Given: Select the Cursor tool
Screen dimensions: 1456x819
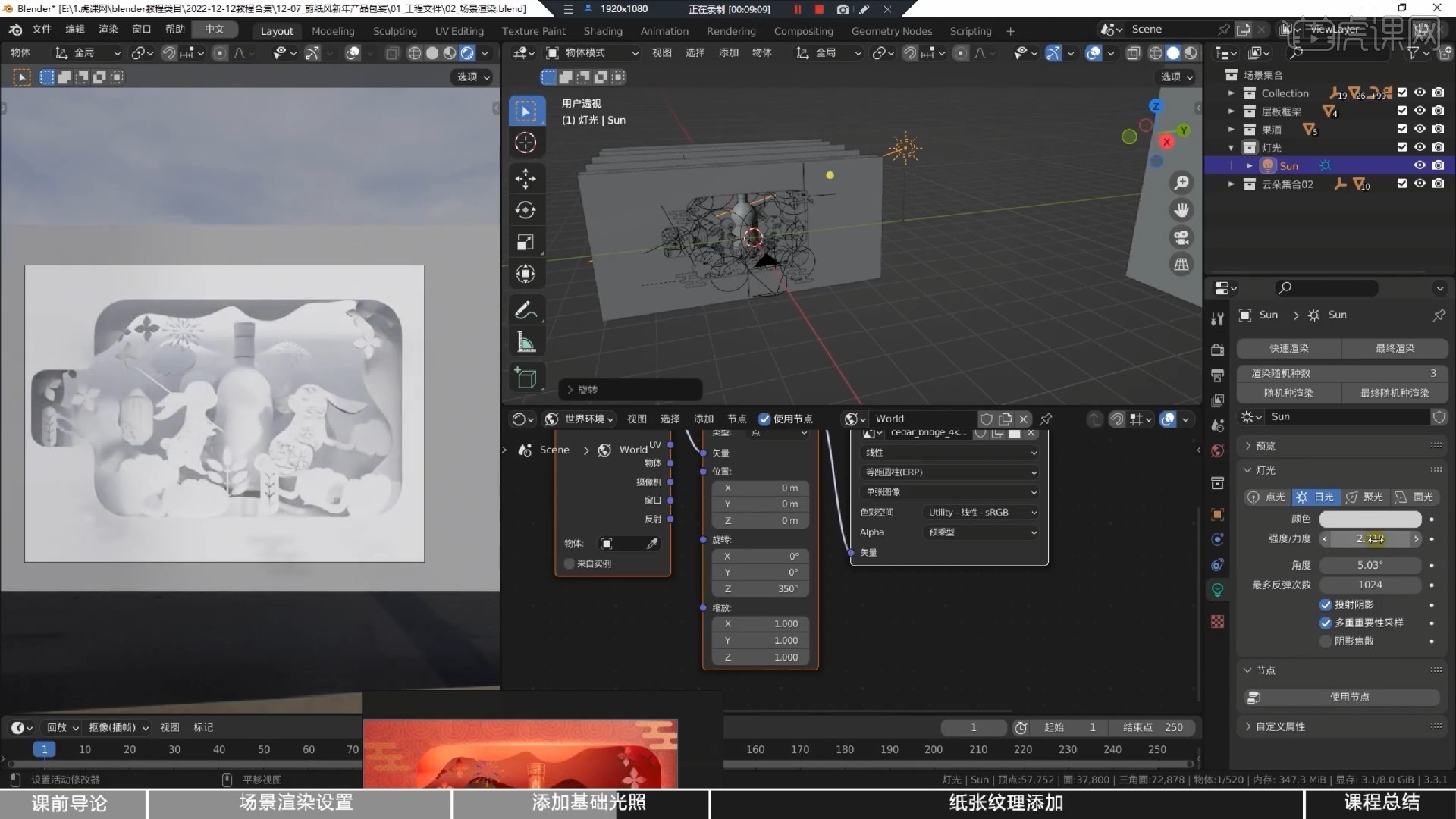Looking at the screenshot, I should tap(526, 143).
